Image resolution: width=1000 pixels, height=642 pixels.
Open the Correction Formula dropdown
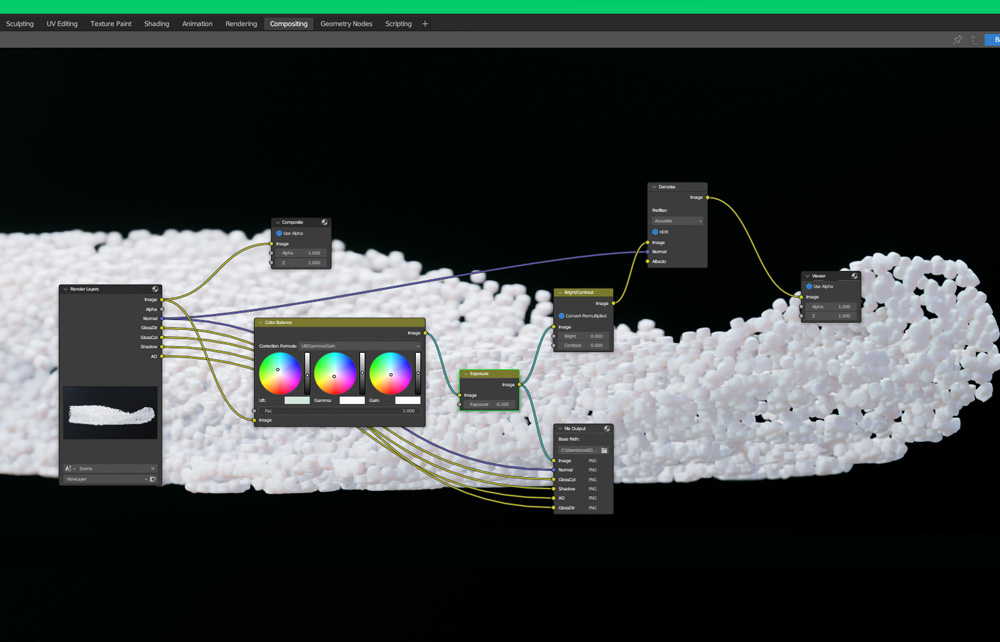360,346
